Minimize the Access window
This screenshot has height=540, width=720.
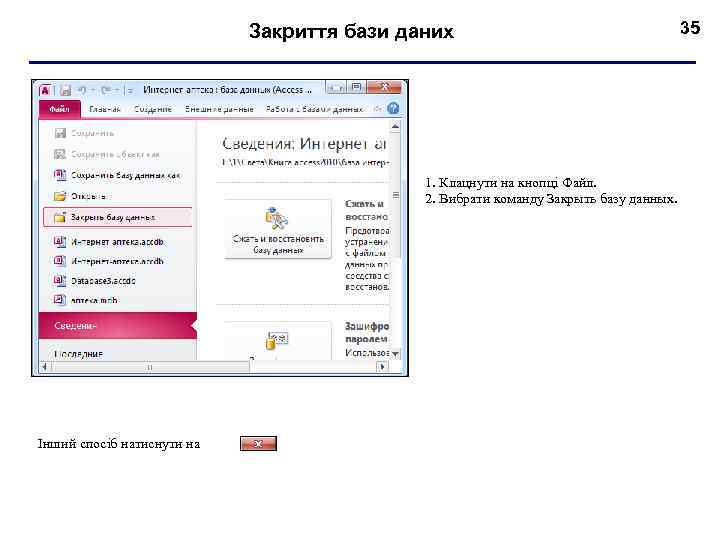[336, 88]
